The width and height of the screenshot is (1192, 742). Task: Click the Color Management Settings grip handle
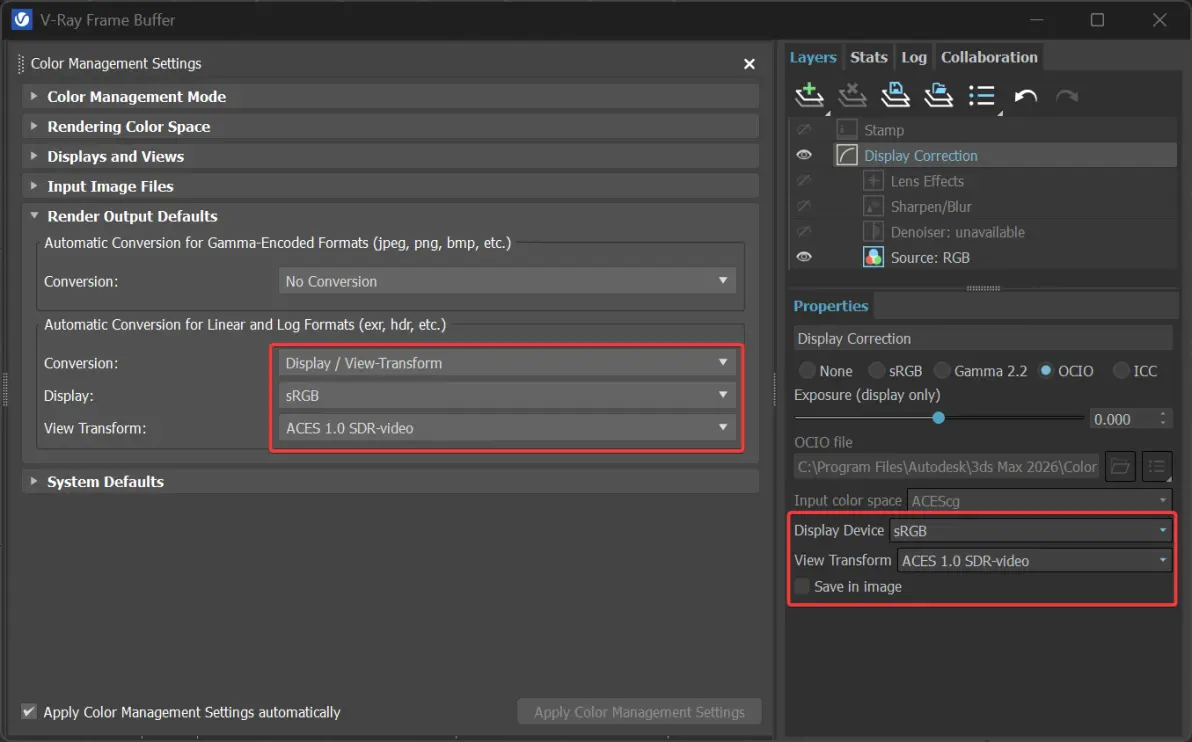tap(21, 64)
